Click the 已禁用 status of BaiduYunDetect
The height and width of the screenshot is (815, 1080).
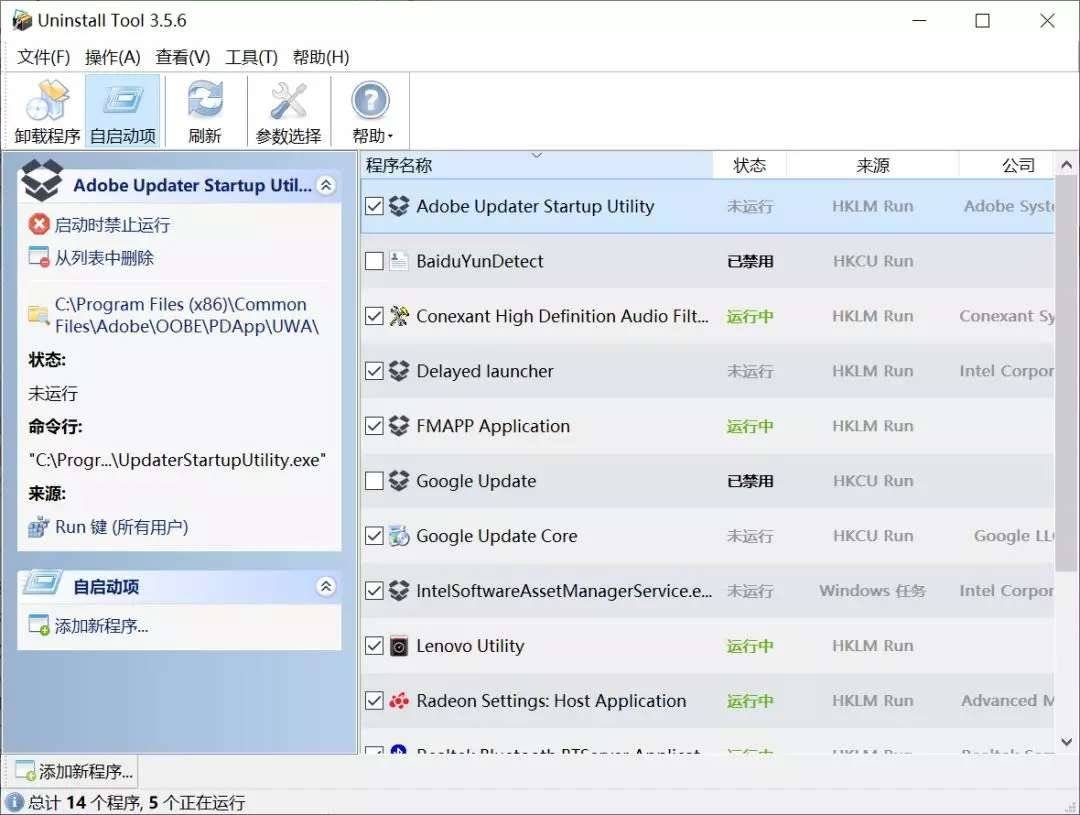click(750, 261)
